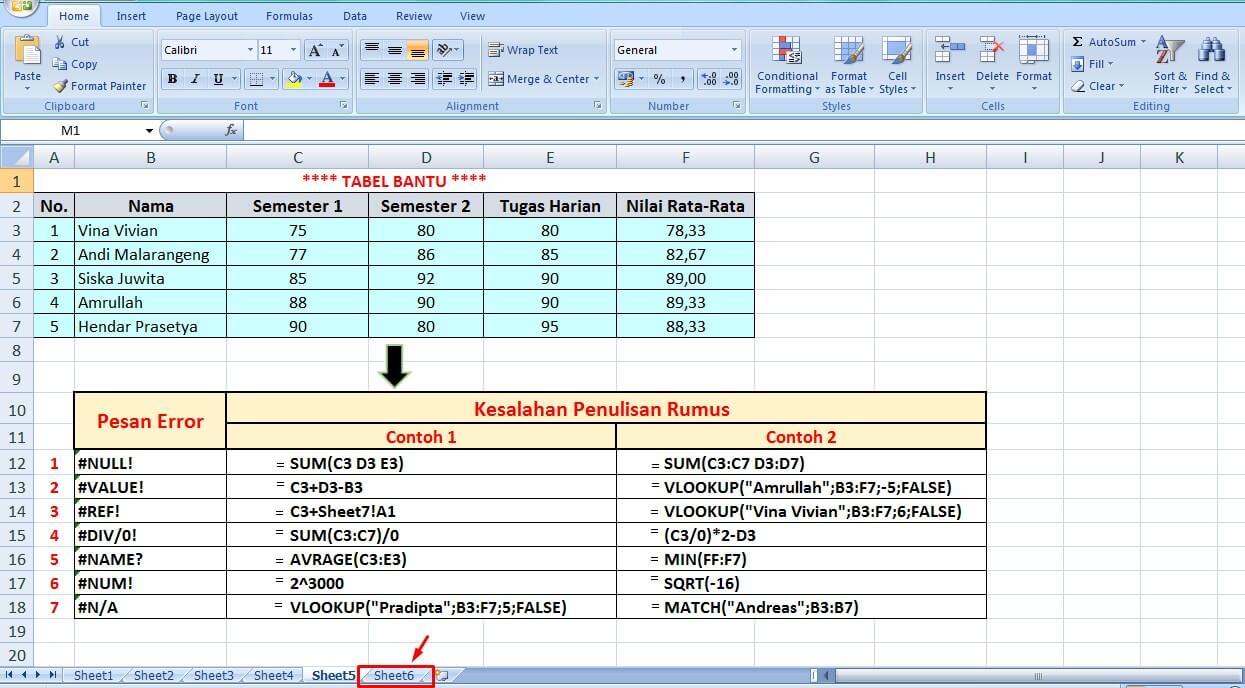Click the Delete cells icon
This screenshot has height=688, width=1245.
tap(992, 52)
